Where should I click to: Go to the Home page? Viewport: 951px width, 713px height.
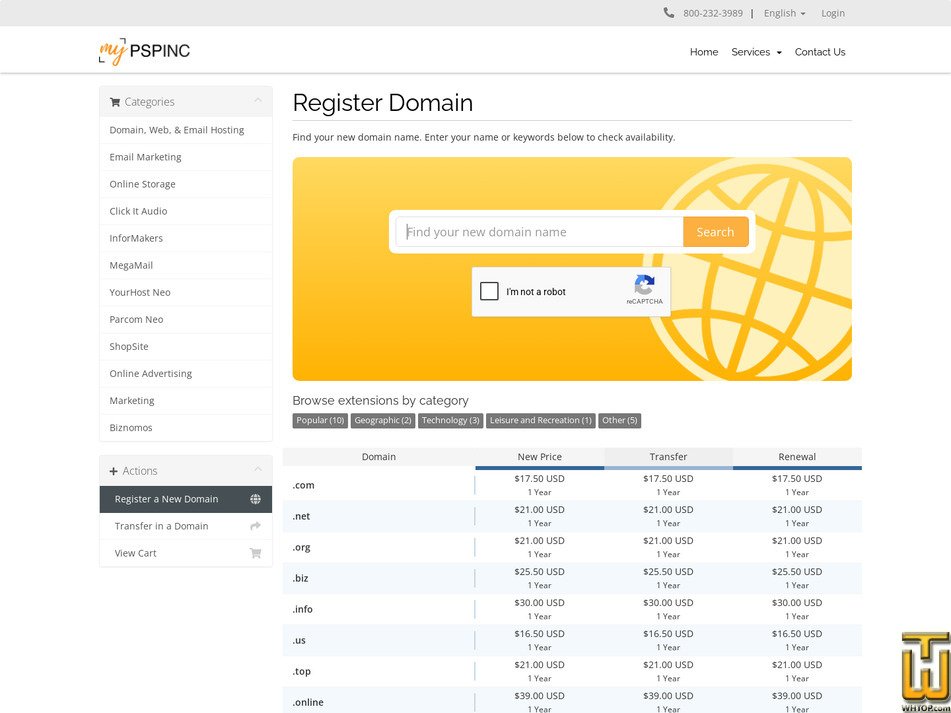click(704, 52)
